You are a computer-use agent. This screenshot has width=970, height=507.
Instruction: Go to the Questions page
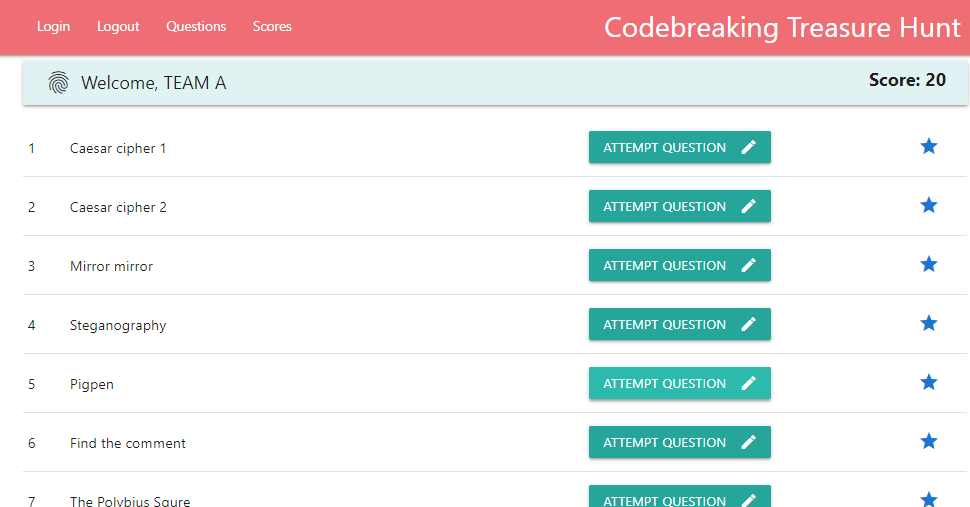196,27
